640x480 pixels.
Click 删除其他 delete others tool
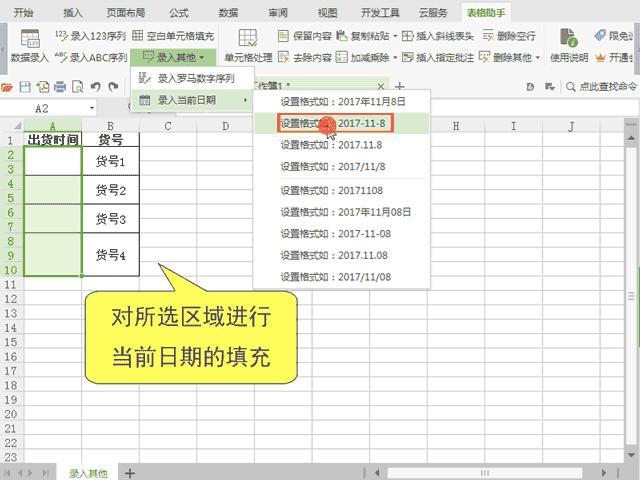coord(506,58)
